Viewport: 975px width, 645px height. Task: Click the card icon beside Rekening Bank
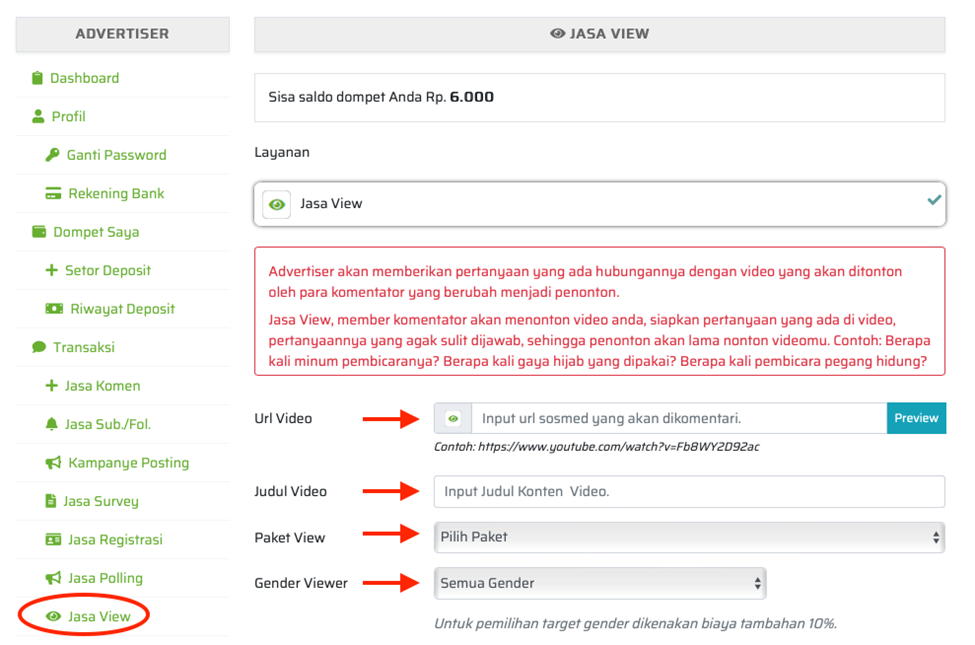pos(53,194)
